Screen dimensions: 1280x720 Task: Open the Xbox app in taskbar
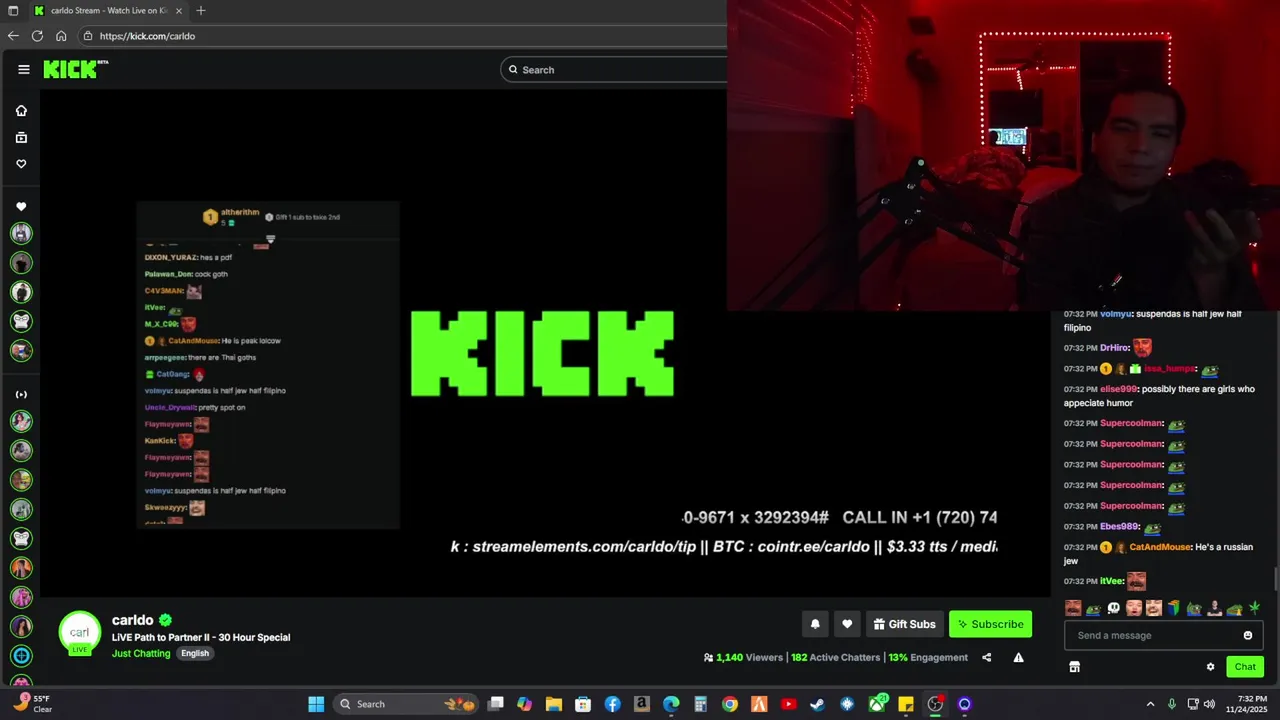click(x=876, y=704)
